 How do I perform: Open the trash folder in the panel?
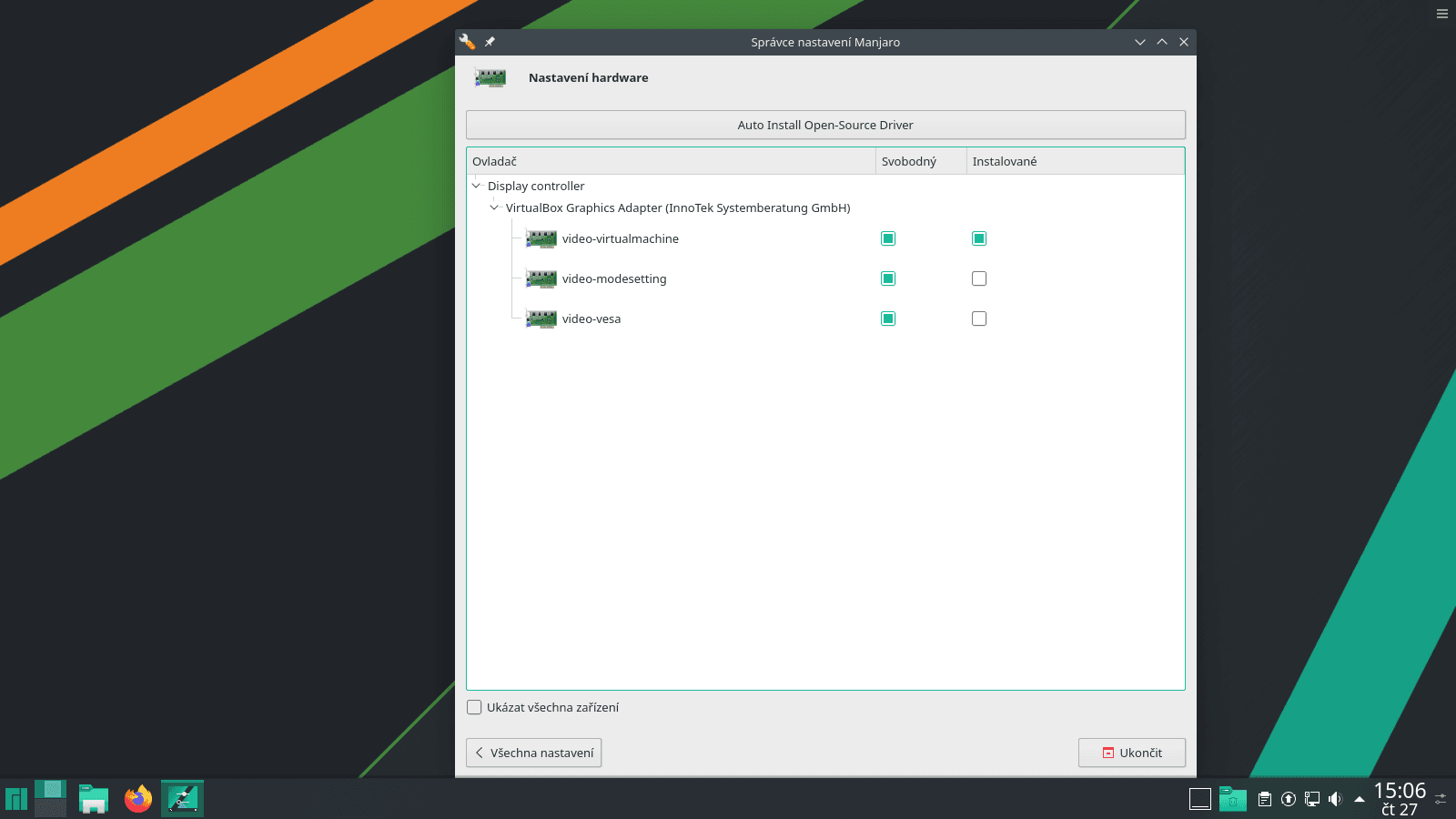point(1233,799)
